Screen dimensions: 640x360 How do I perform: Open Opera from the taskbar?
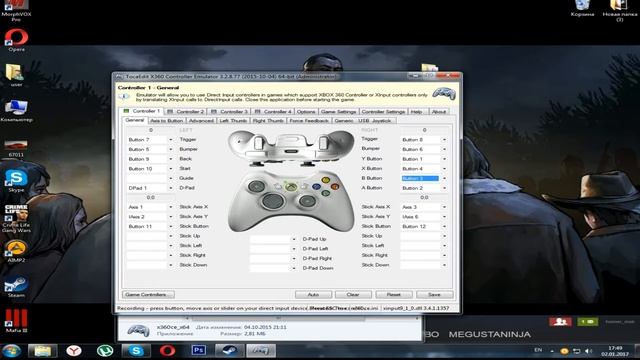(167, 351)
